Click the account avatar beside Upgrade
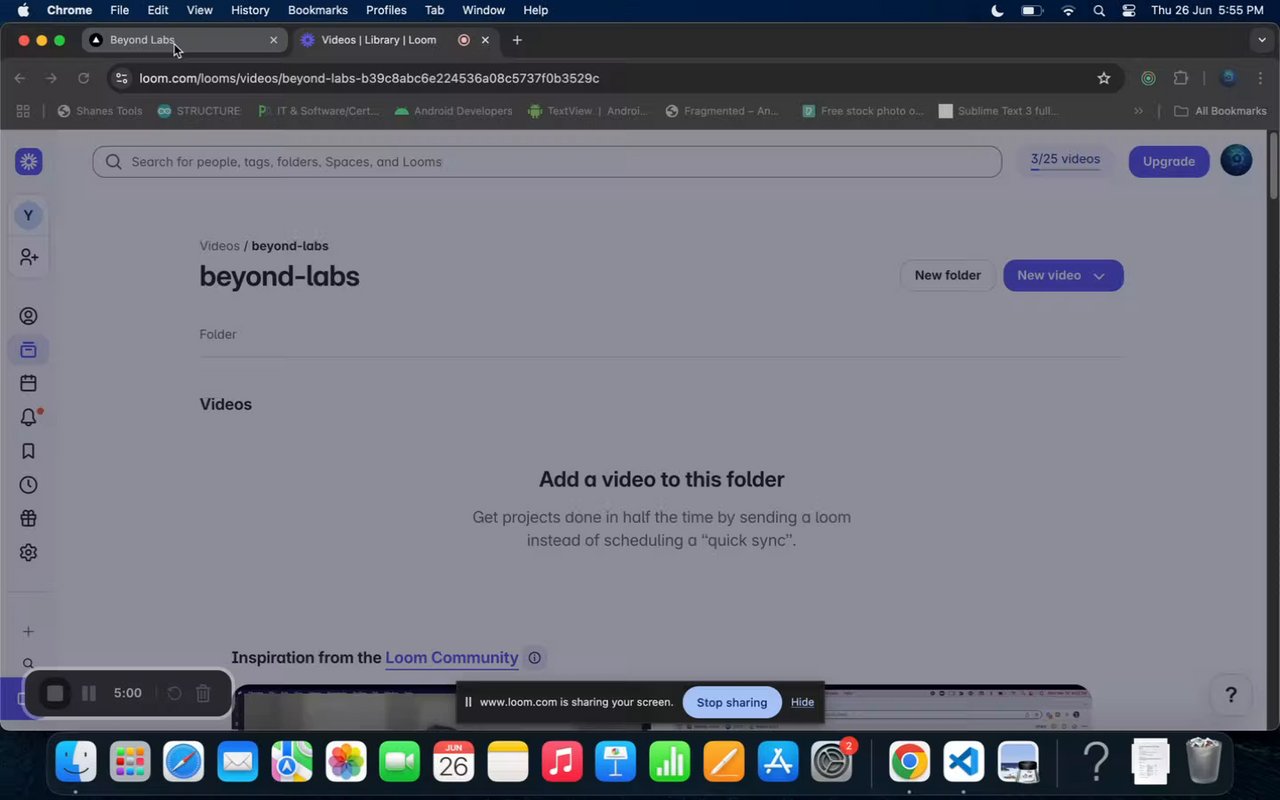1280x800 pixels. (x=1237, y=161)
